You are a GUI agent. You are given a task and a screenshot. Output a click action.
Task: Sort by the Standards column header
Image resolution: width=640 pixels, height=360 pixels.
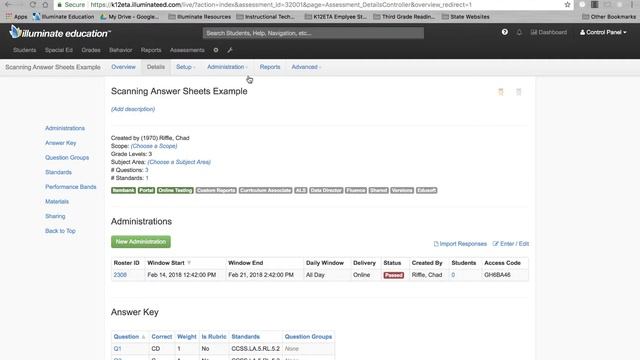245,337
